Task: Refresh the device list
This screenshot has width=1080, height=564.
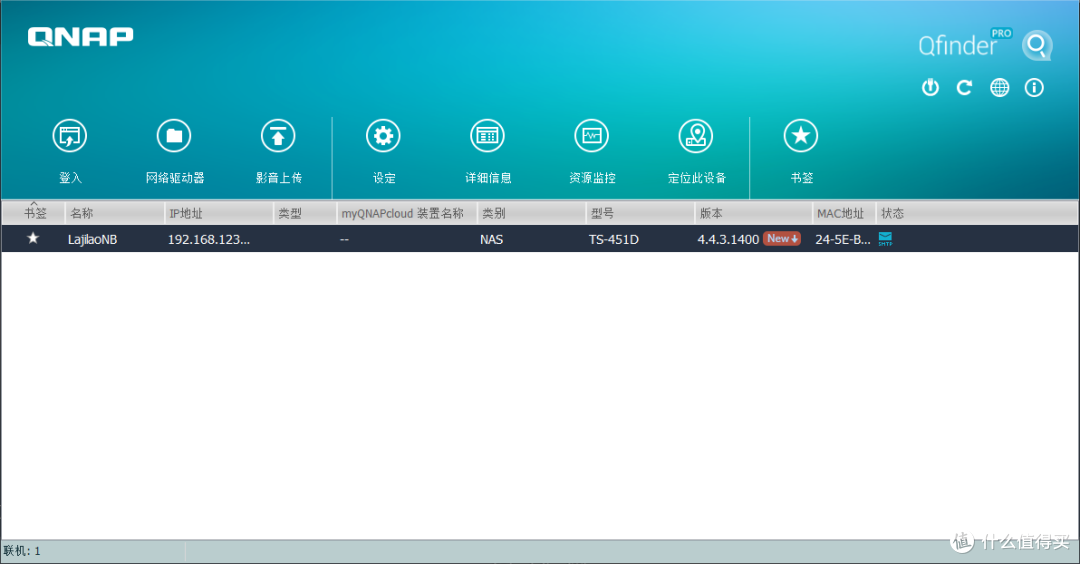Action: click(x=964, y=87)
